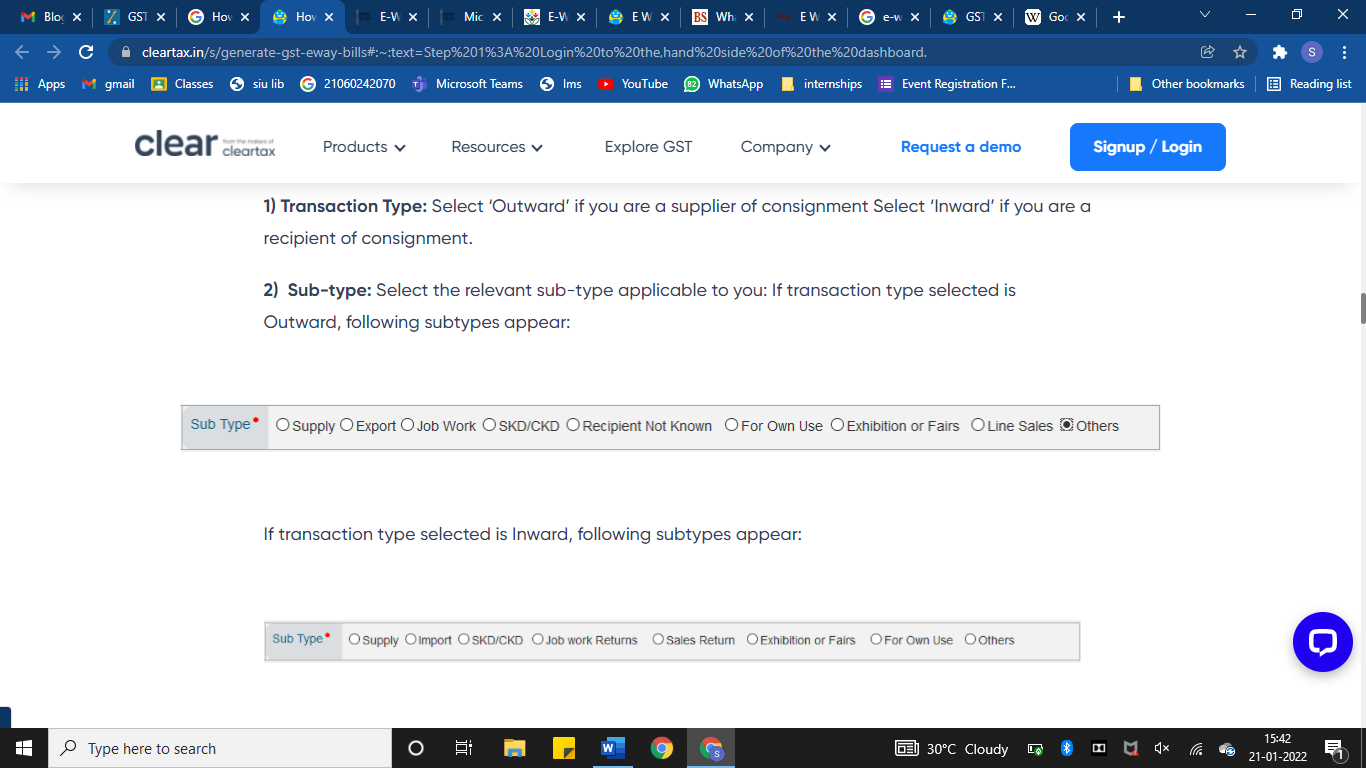1366x768 pixels.
Task: Click the taskbar clock showing 15:42
Action: pyautogui.click(x=1277, y=748)
